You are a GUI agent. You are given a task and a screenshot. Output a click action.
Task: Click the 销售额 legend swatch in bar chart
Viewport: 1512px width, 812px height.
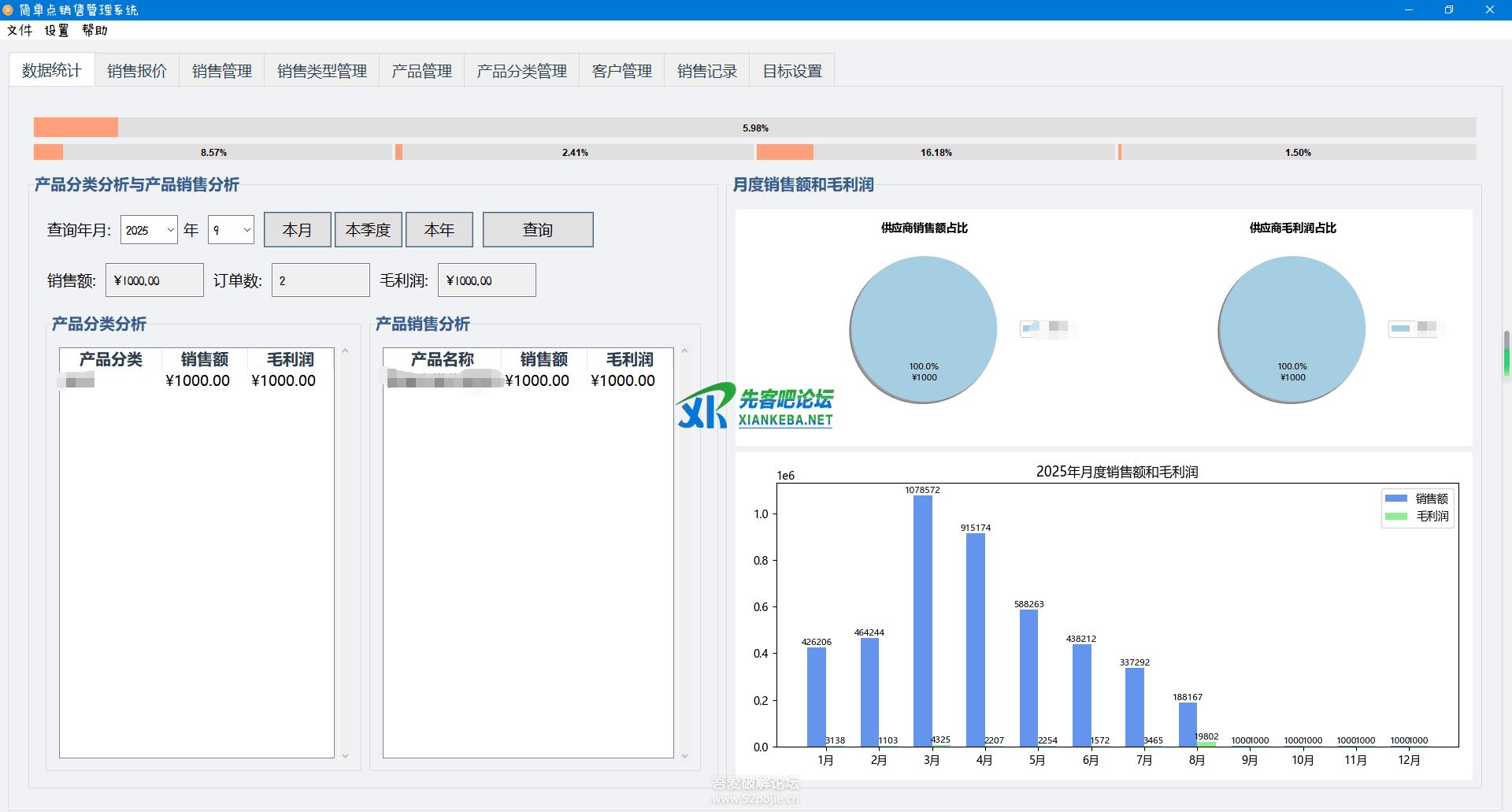pyautogui.click(x=1395, y=499)
